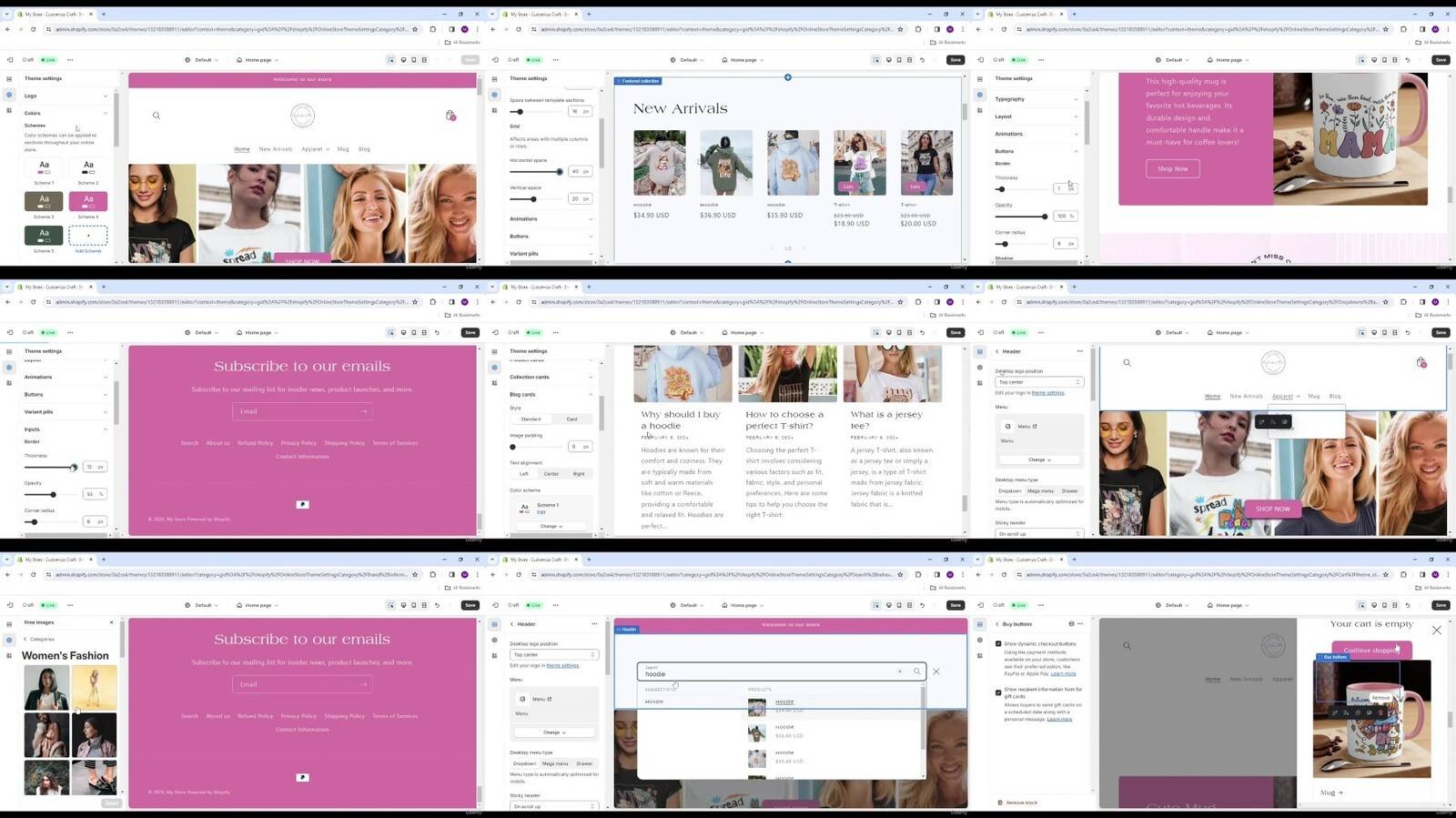This screenshot has width=1456, height=818.
Task: Click Save in New Arrivals window
Action: (x=955, y=60)
